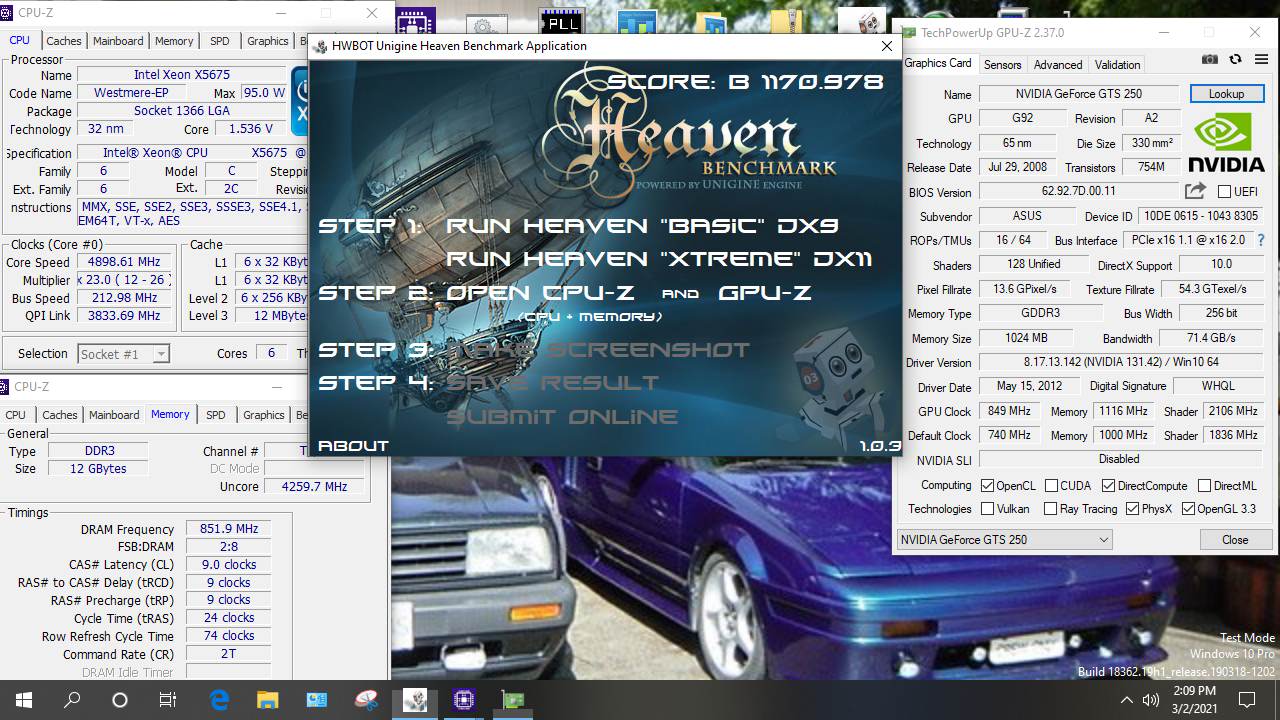Viewport: 1280px width, 720px height.
Task: Switch to GPU-Z Sensors tab
Action: click(x=1002, y=64)
